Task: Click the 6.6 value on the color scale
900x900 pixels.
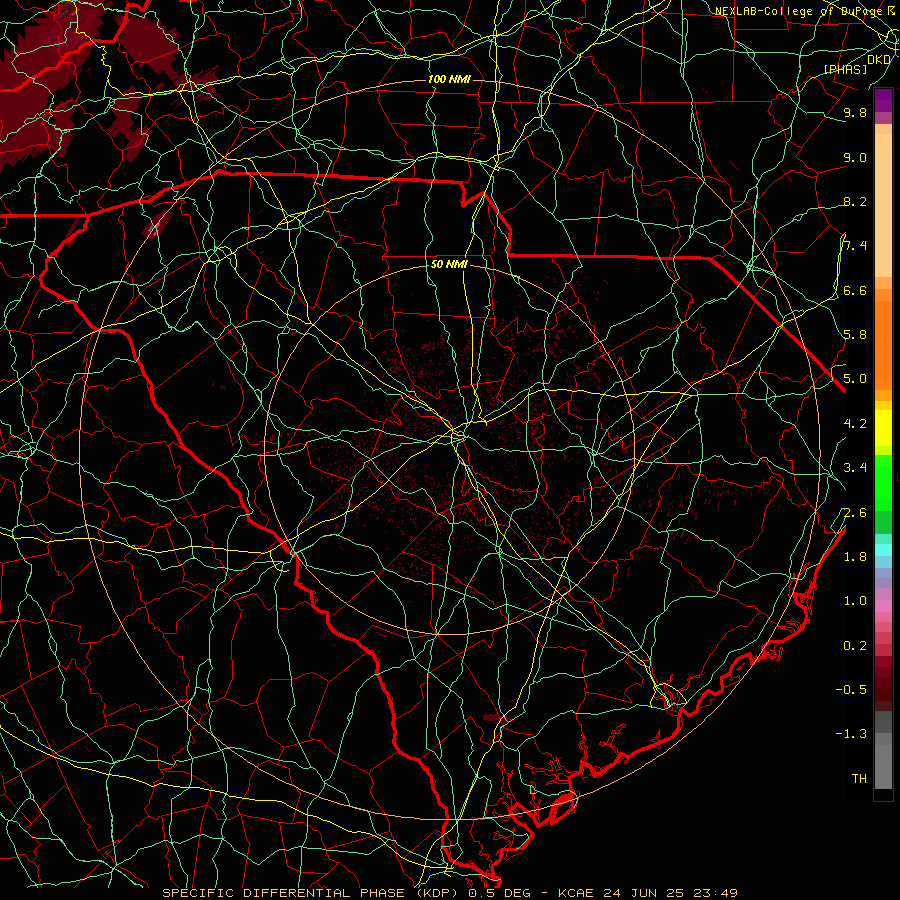Action: pos(855,290)
